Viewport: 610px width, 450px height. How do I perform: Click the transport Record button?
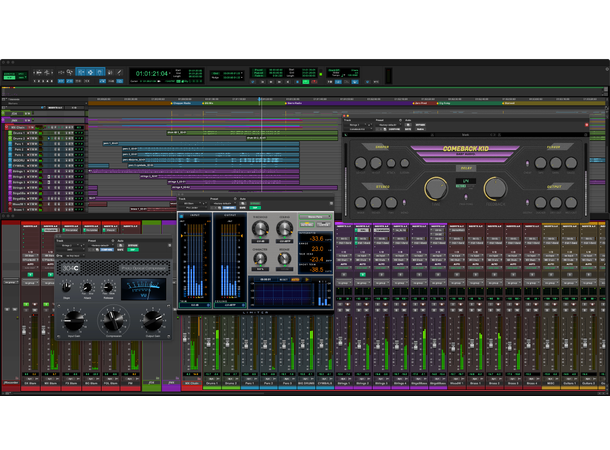coord(314,82)
